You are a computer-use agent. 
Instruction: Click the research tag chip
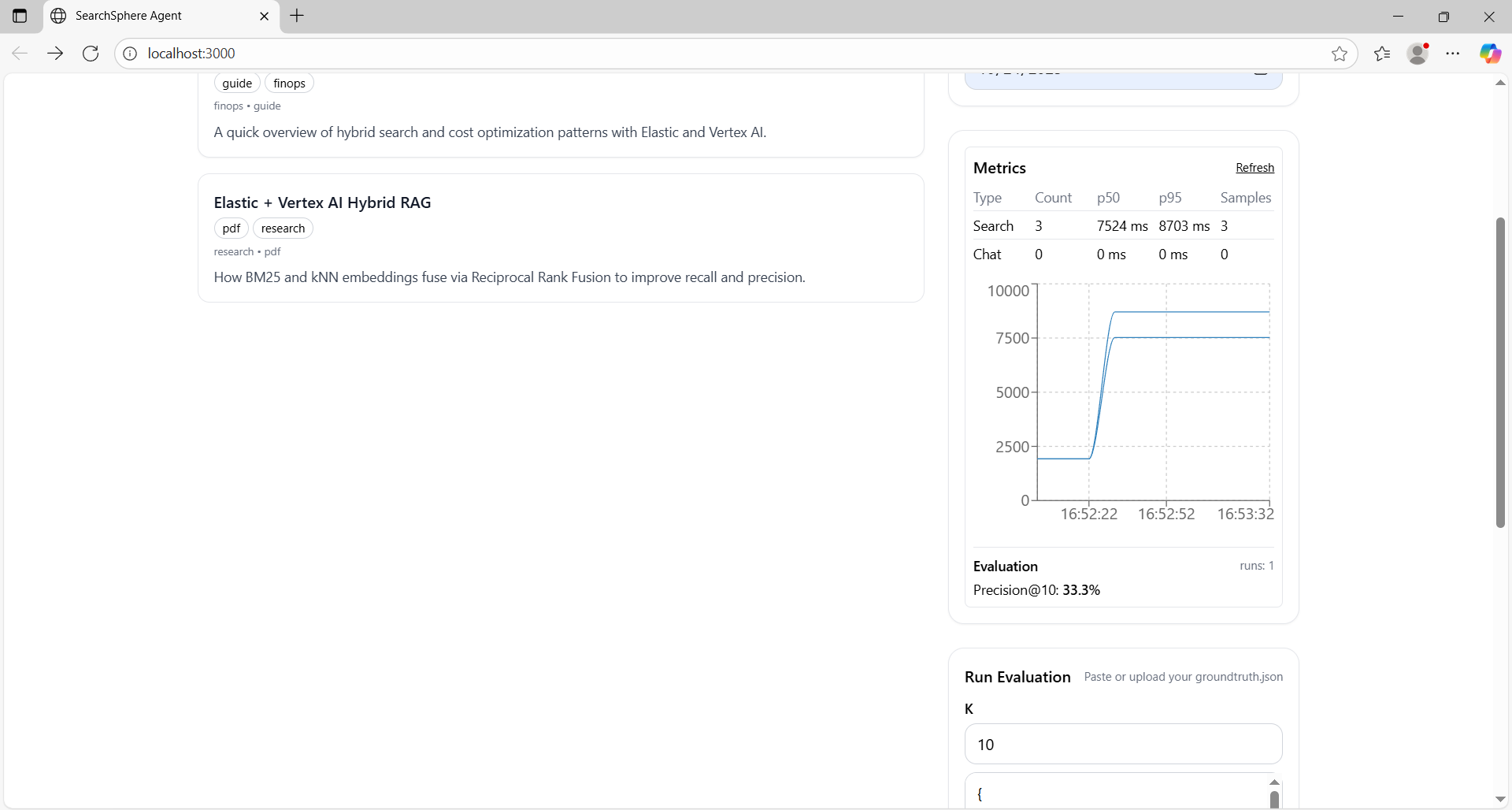pos(283,229)
